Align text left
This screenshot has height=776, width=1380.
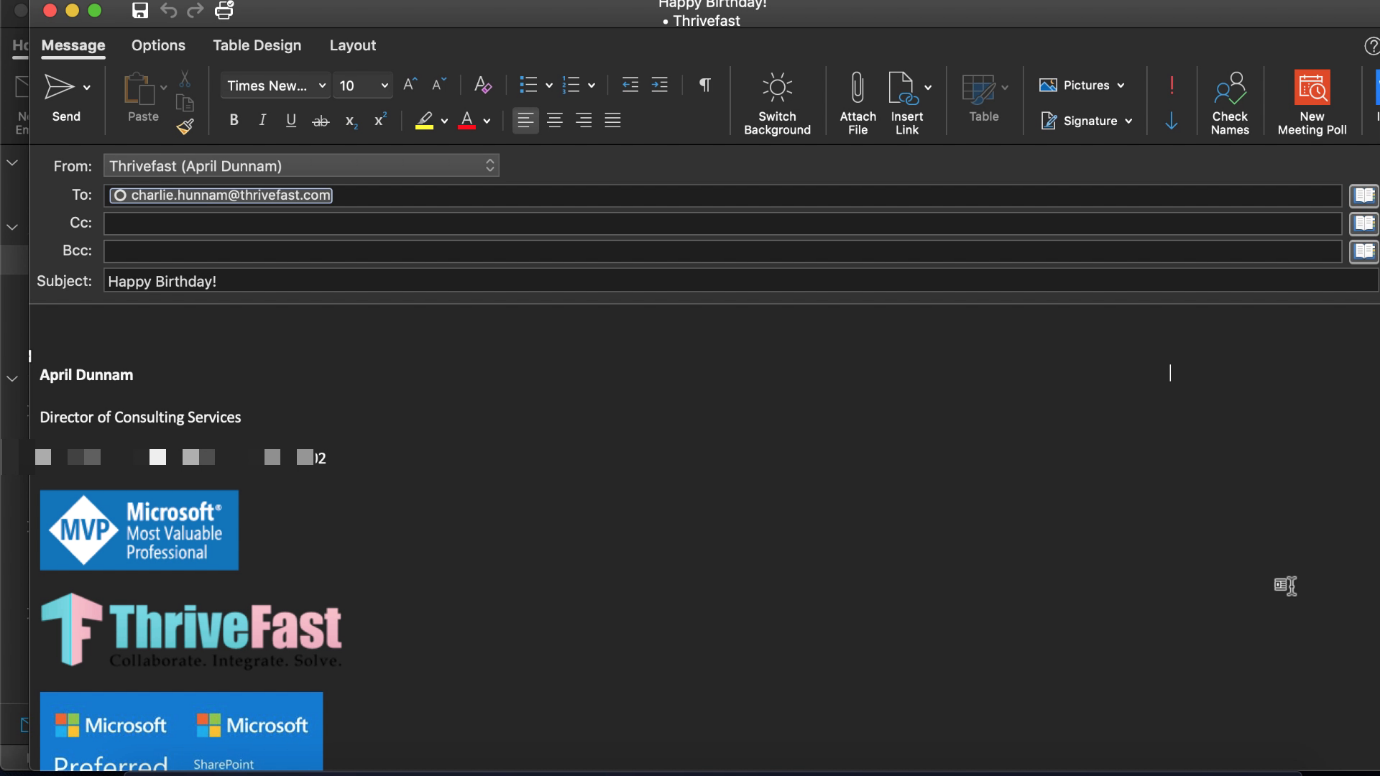coord(525,121)
